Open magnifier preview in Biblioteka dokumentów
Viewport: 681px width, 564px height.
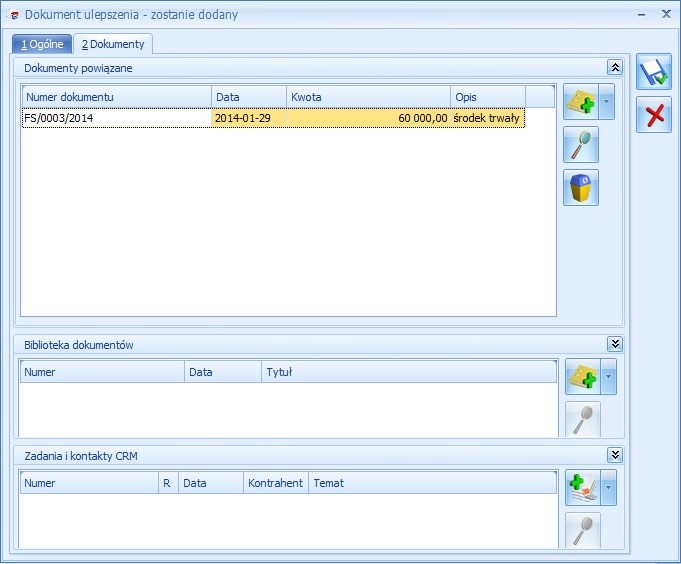[582, 419]
